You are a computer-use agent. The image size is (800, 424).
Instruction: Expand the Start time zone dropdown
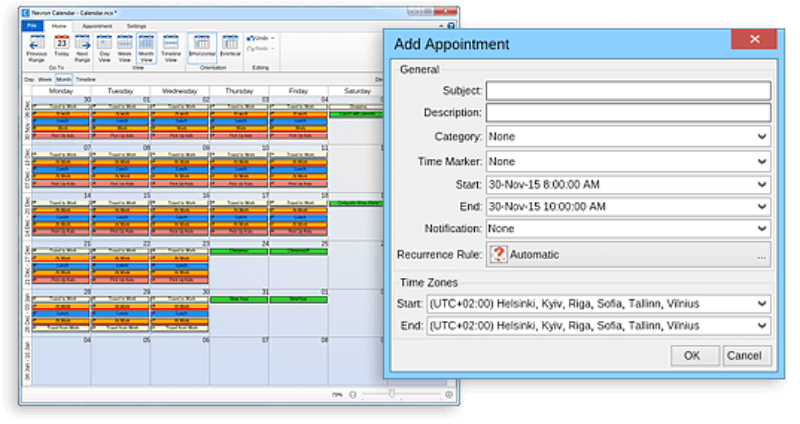pyautogui.click(x=598, y=303)
